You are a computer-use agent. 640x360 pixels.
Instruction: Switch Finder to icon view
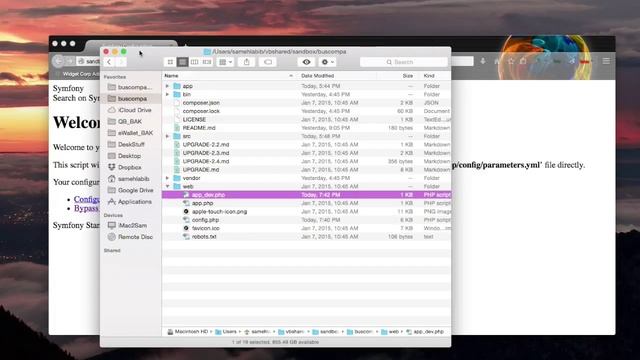(x=170, y=62)
